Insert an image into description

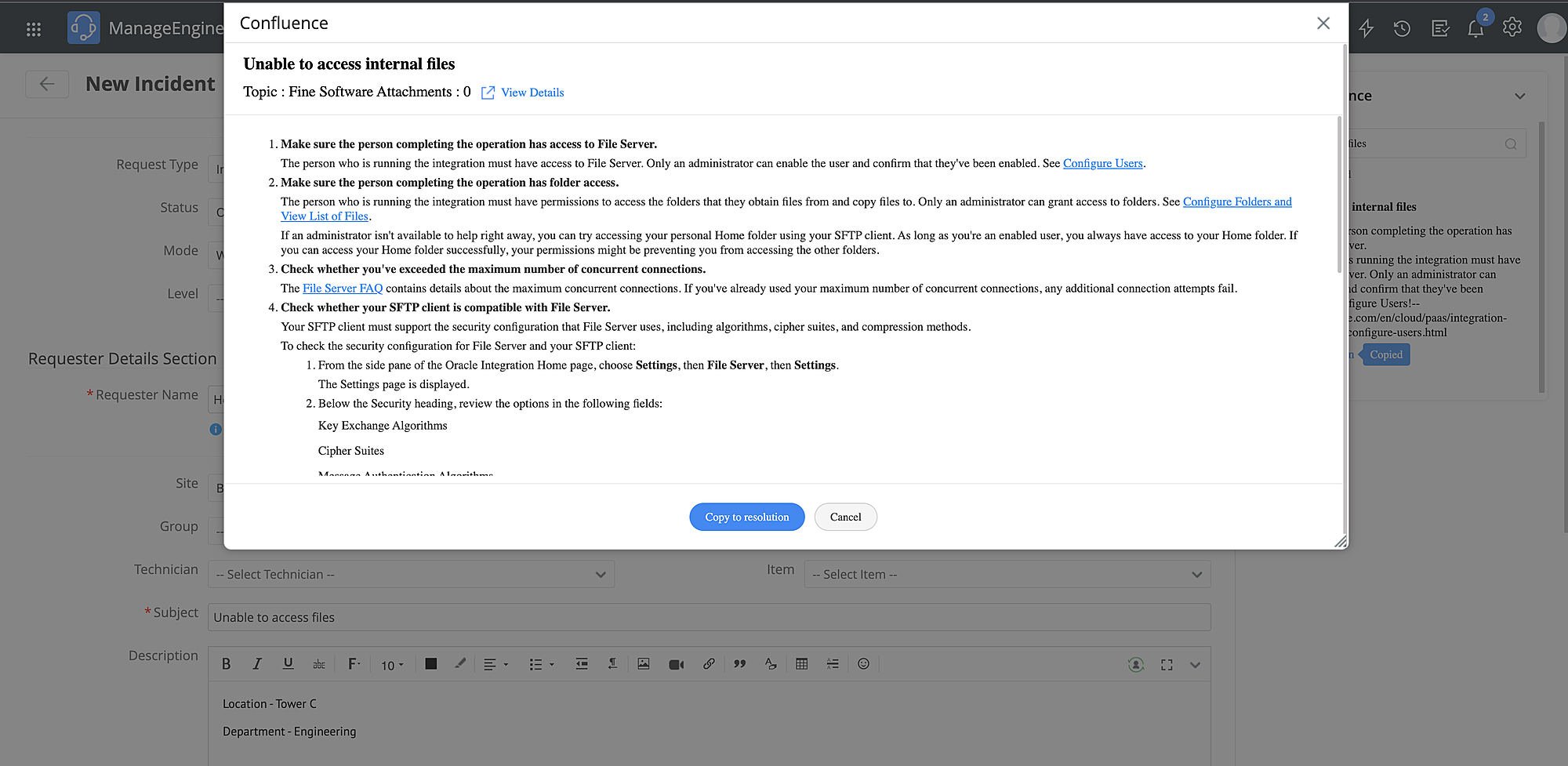coord(644,664)
